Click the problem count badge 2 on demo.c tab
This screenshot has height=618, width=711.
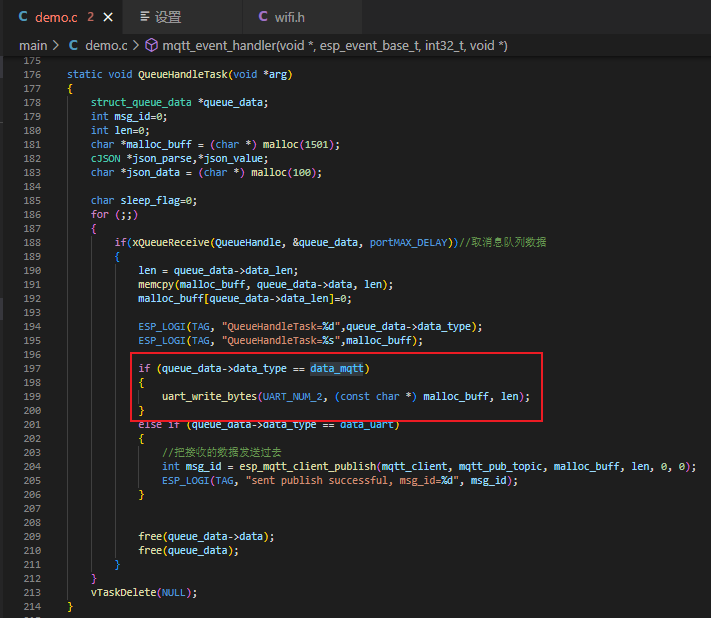pos(91,17)
